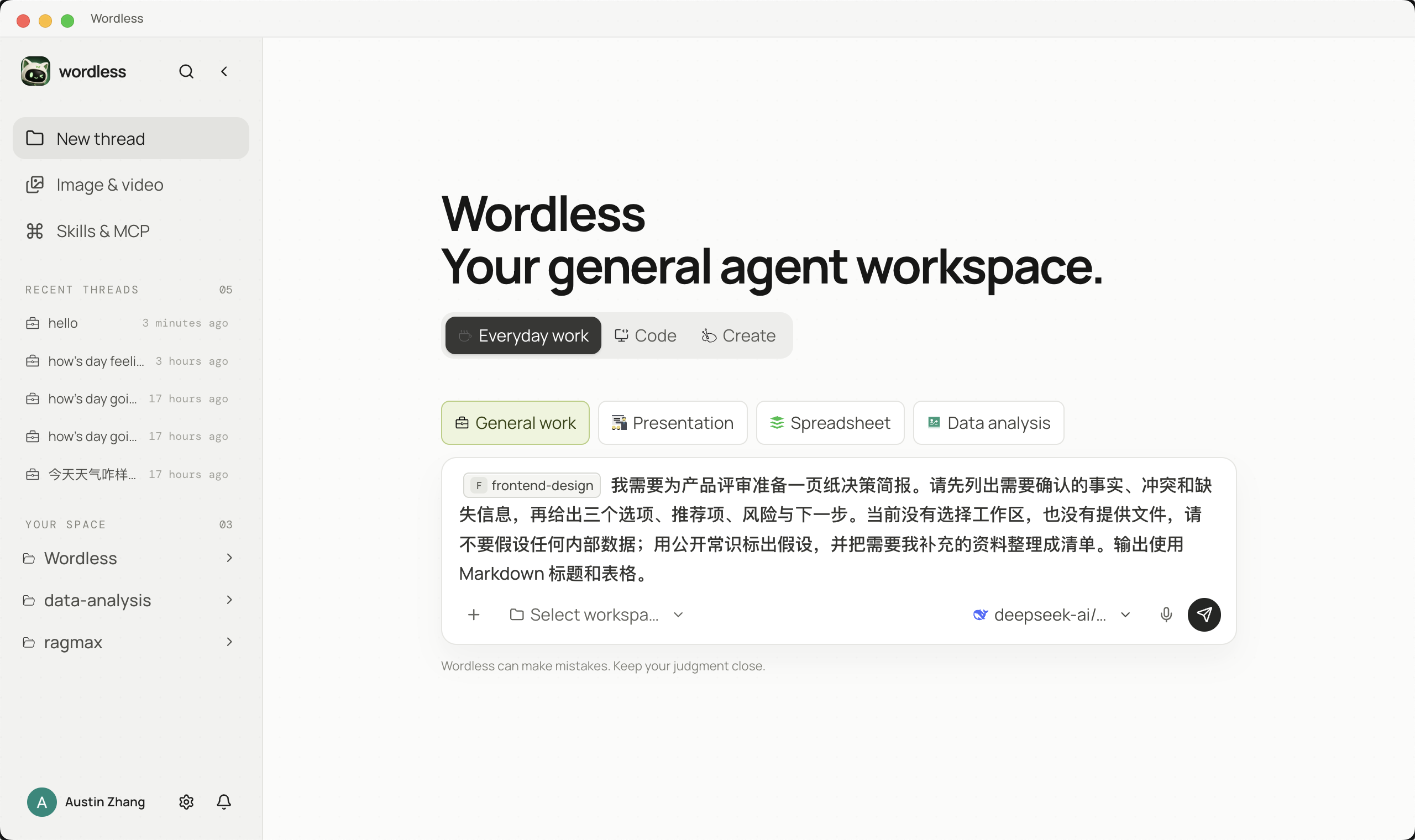
Task: Expand the Wordless space chevron
Action: tap(229, 558)
